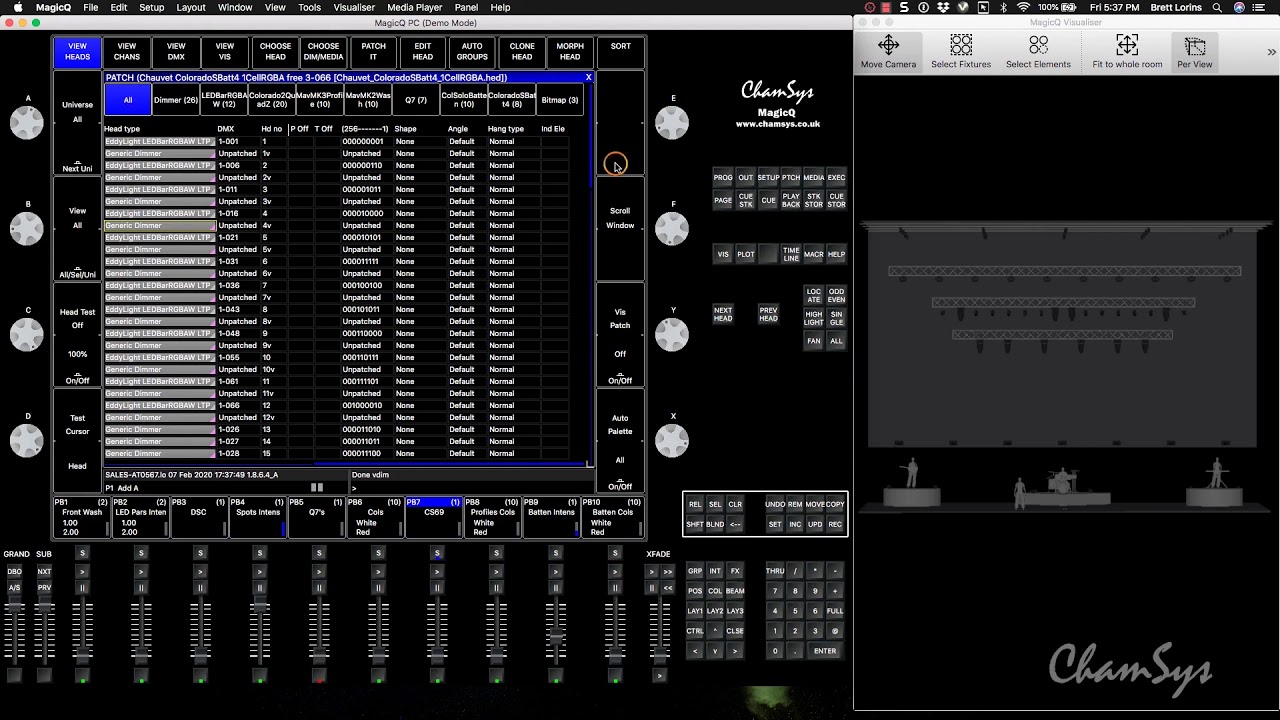Open the Visualiser menu

pyautogui.click(x=354, y=7)
